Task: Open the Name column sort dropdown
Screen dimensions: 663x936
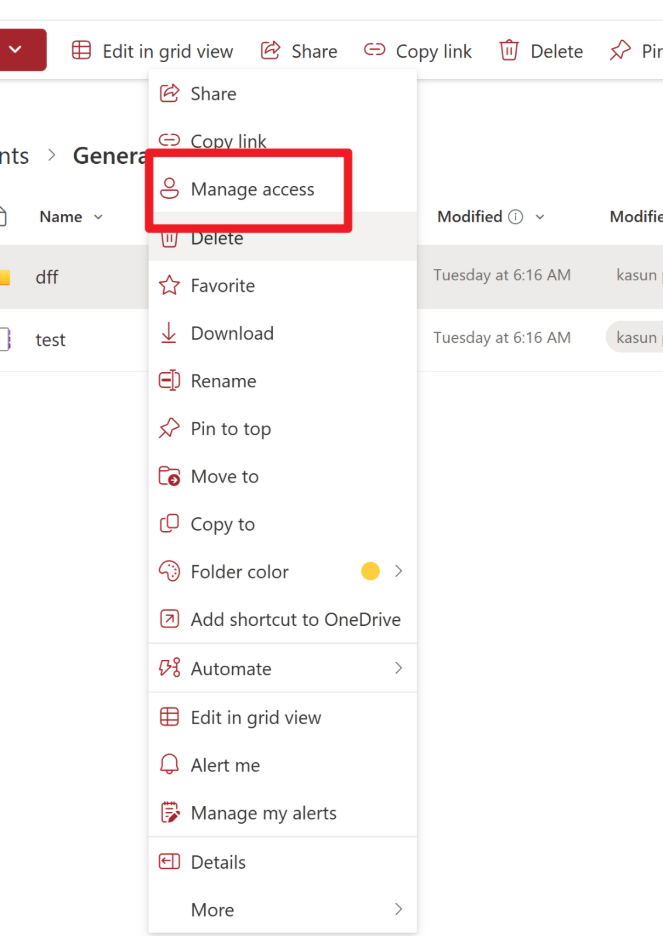Action: click(x=98, y=217)
